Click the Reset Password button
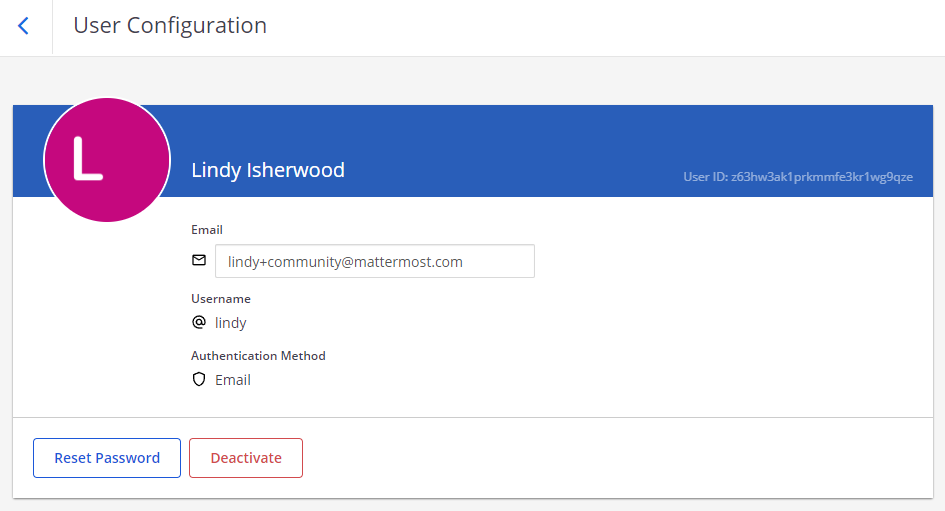The height and width of the screenshot is (511, 945). (107, 458)
